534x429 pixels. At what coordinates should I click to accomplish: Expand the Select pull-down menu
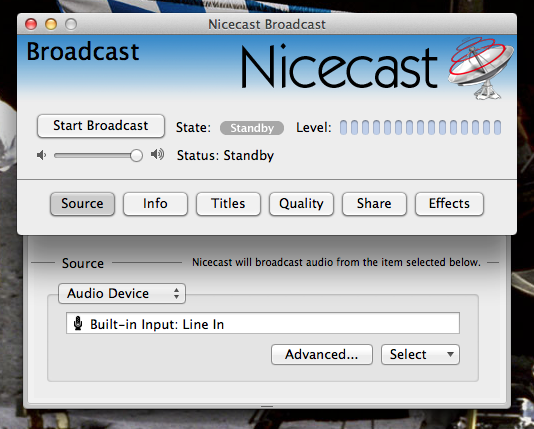(420, 354)
